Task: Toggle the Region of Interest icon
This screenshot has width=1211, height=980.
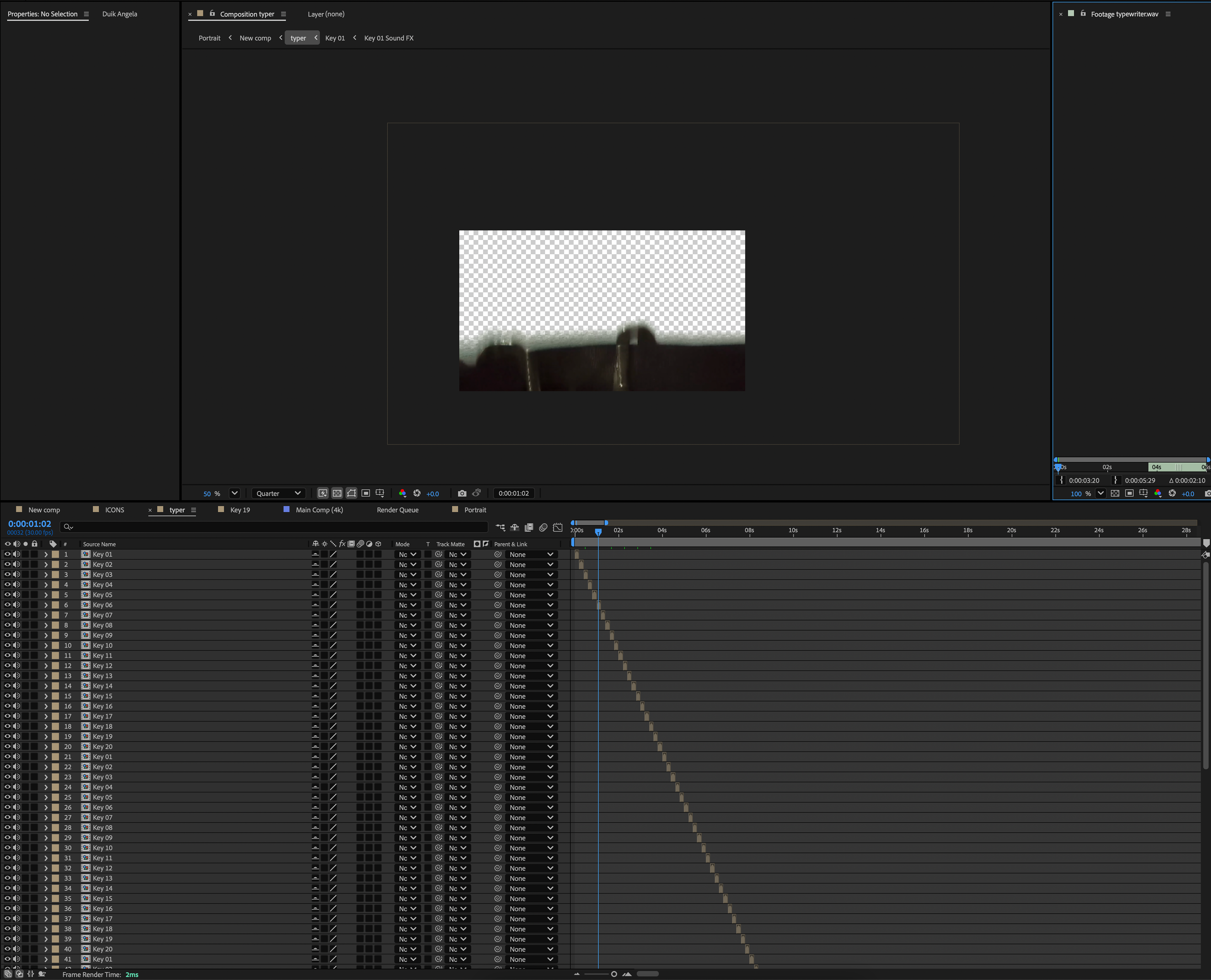Action: (x=366, y=493)
